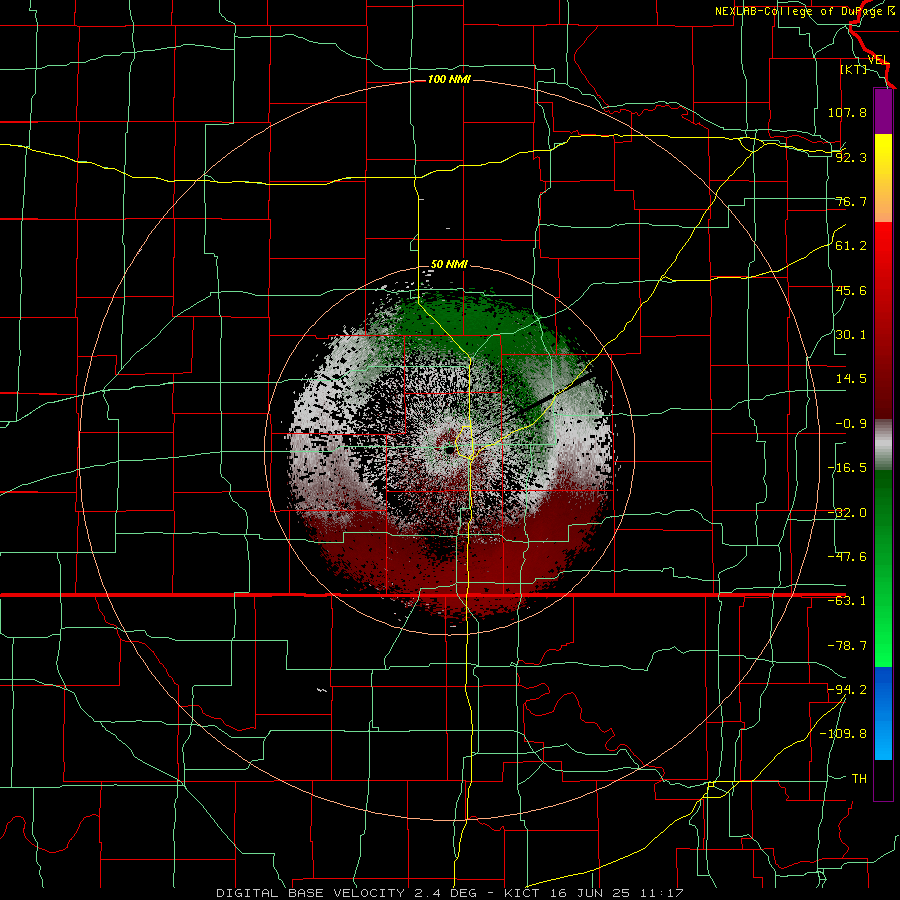This screenshot has width=900, height=900.
Task: Click the 61.2 velocity scale value
Action: 851,246
